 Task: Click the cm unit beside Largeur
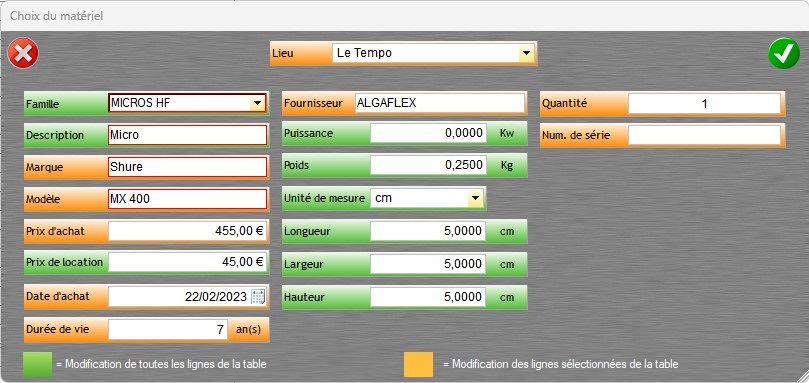pos(507,264)
